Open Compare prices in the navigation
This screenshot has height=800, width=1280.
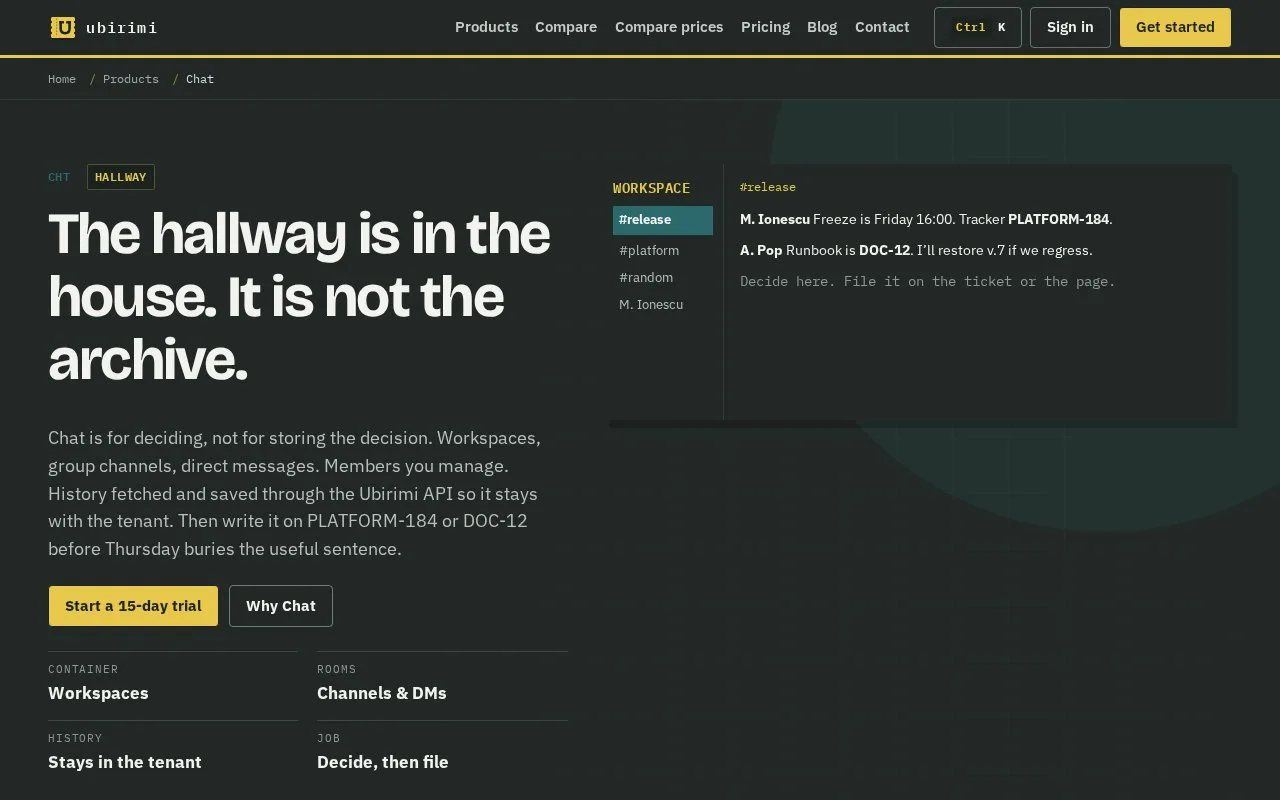coord(669,27)
